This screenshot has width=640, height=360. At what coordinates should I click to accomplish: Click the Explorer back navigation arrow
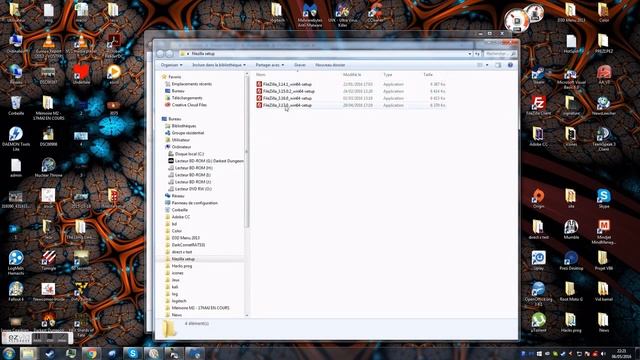(160, 53)
